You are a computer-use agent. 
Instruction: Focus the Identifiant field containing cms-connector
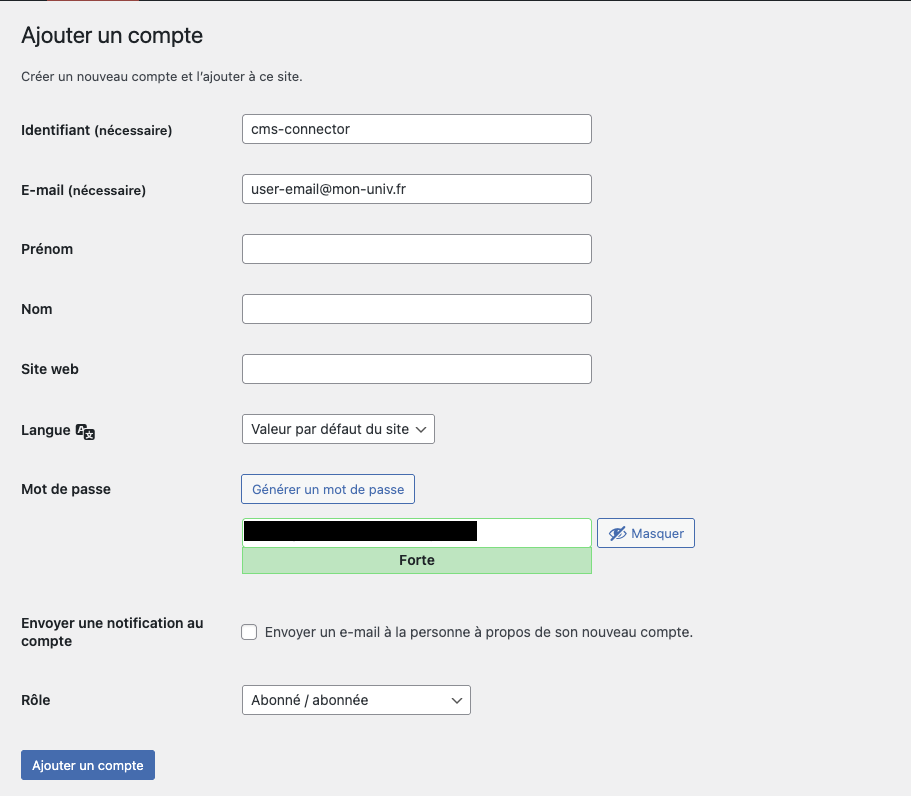tap(416, 129)
